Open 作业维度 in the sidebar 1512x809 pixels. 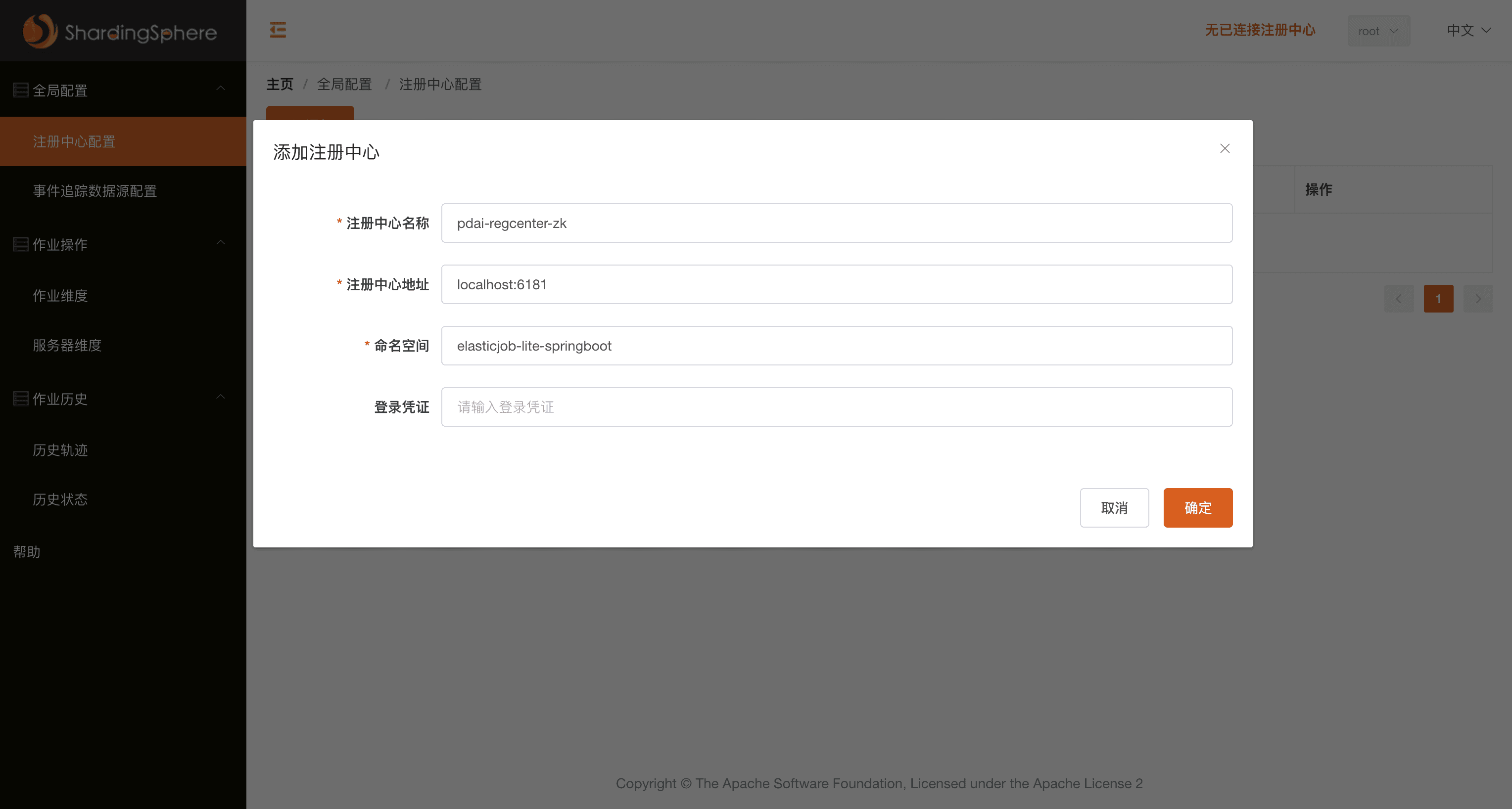[60, 296]
